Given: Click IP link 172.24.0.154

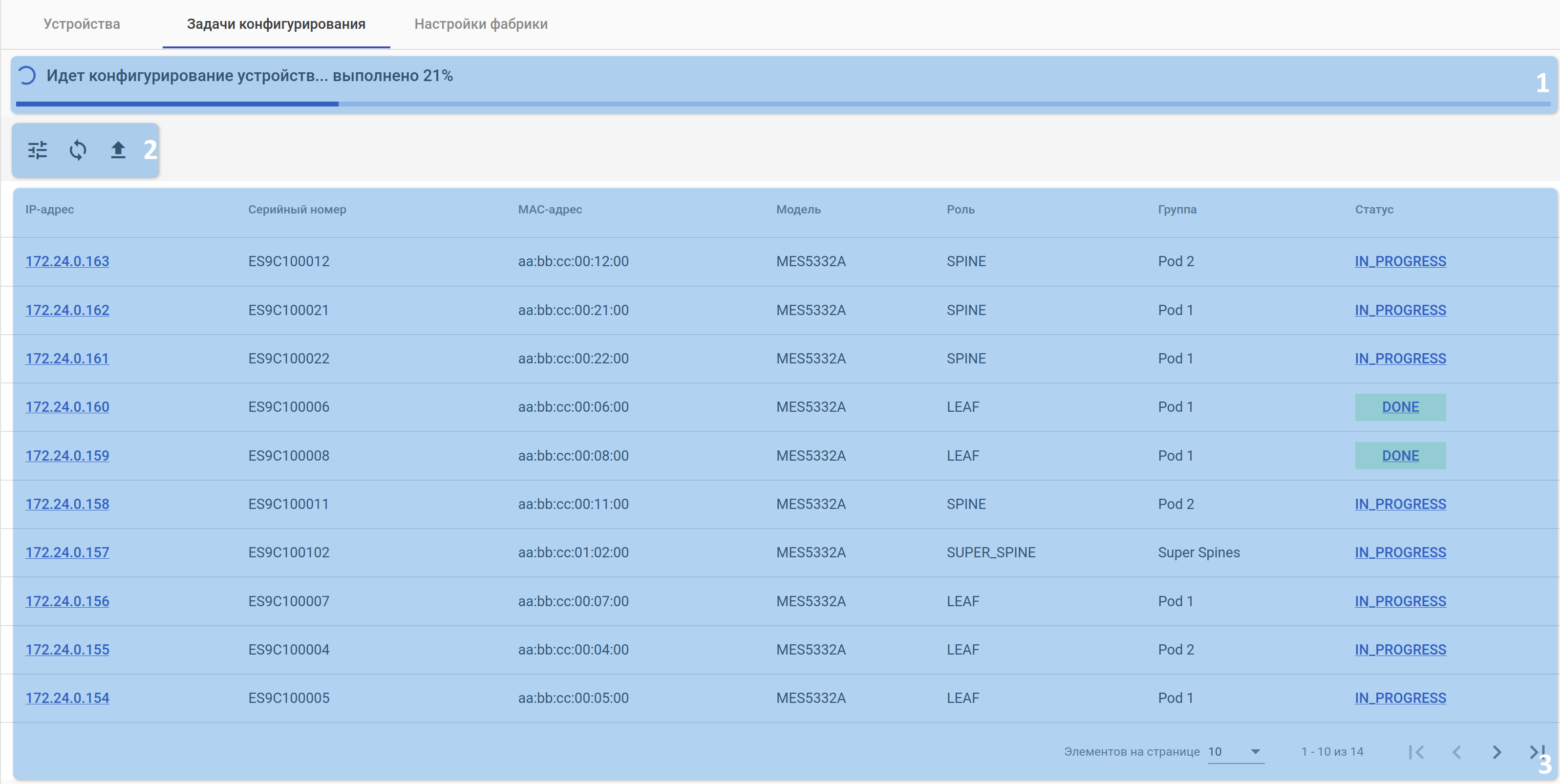Looking at the screenshot, I should pos(67,698).
